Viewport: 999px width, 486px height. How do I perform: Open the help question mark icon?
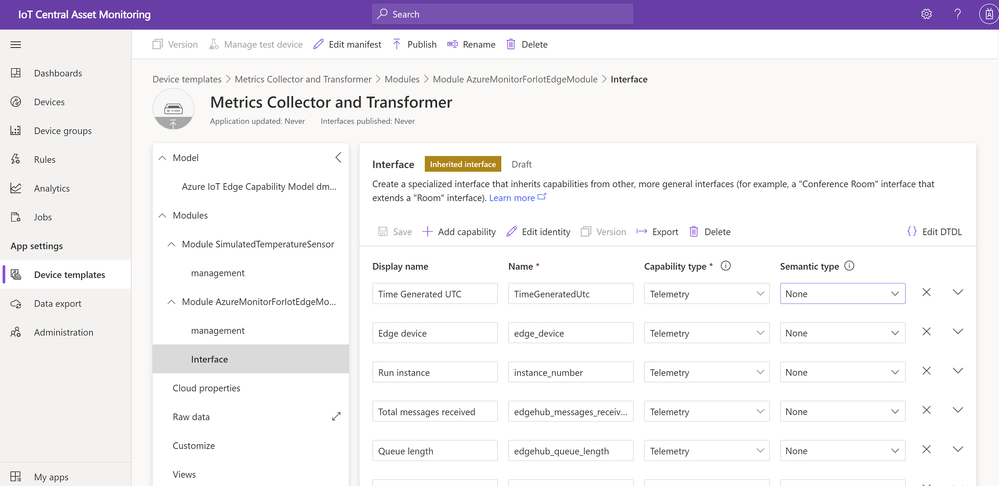[x=958, y=14]
